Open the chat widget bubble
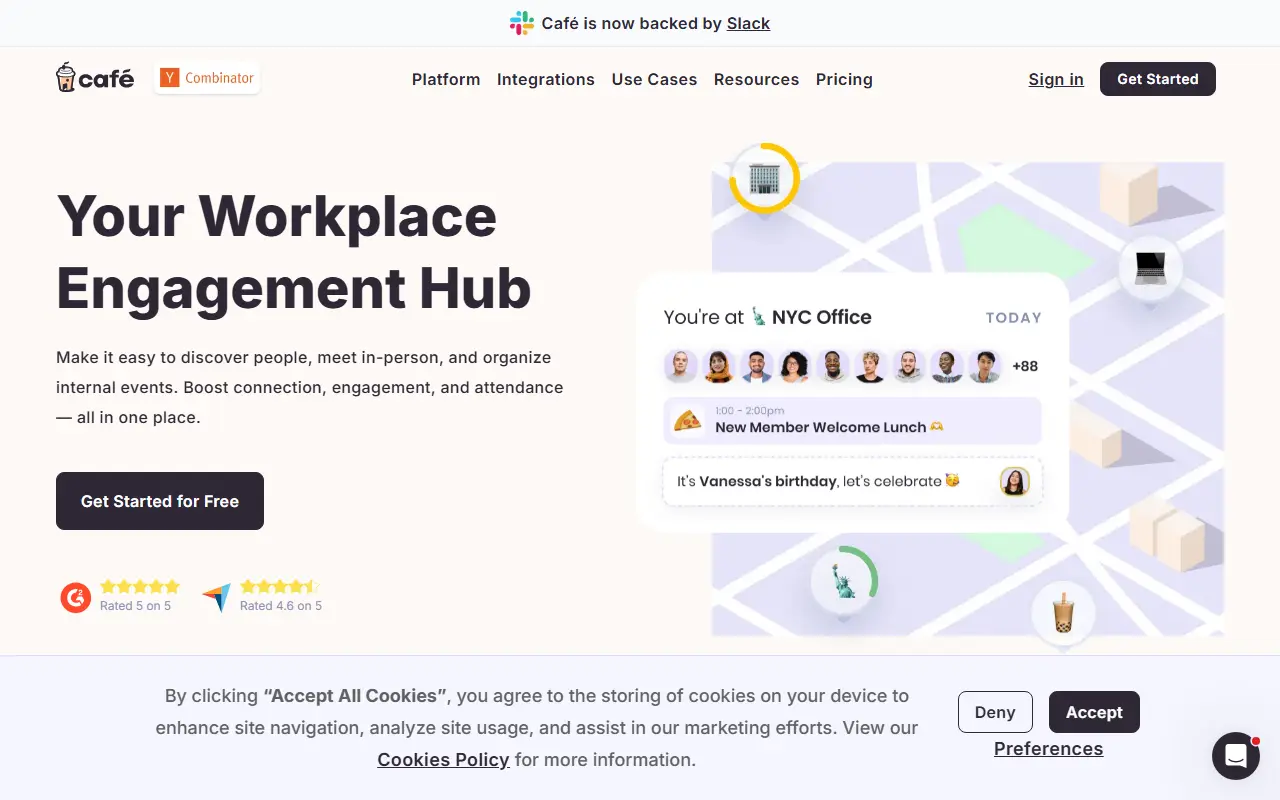The width and height of the screenshot is (1280, 800). [x=1236, y=756]
